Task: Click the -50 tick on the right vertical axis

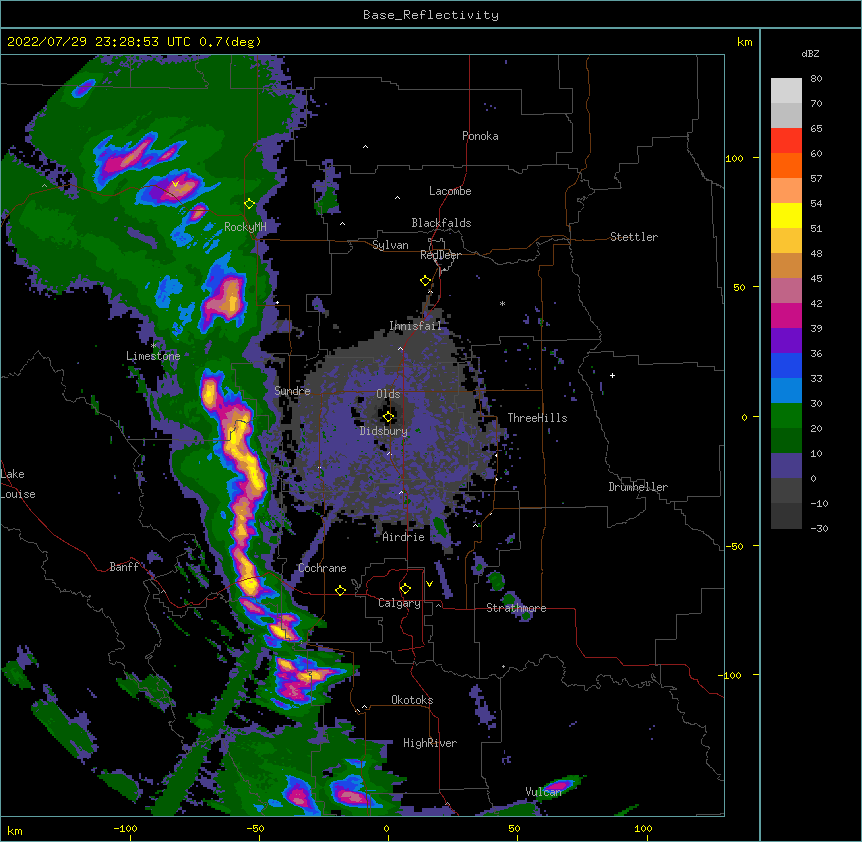Action: coord(734,546)
